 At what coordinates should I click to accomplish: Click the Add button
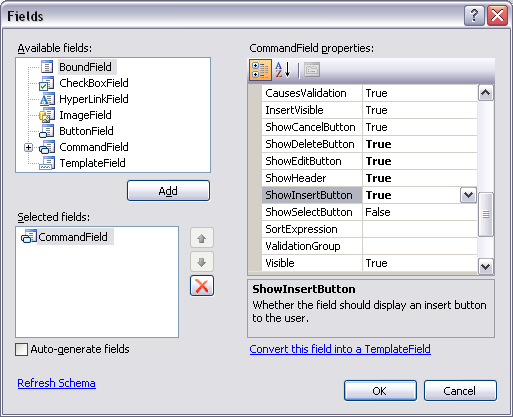point(168,191)
